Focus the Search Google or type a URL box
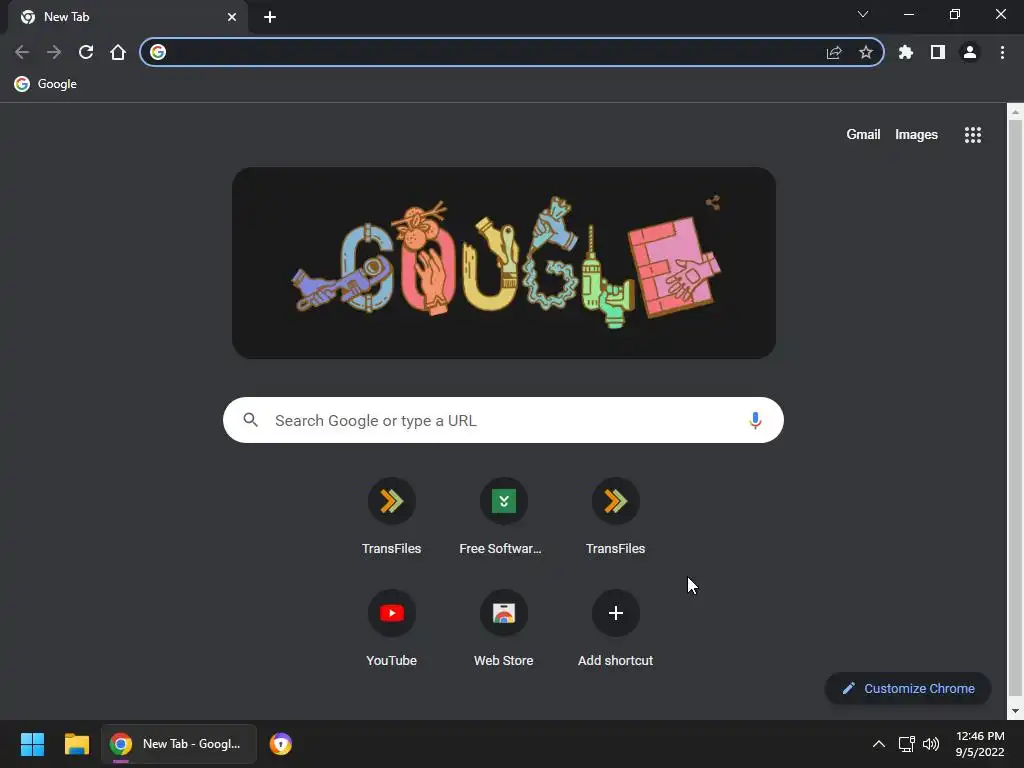Screen dimensions: 1024x768 point(503,420)
